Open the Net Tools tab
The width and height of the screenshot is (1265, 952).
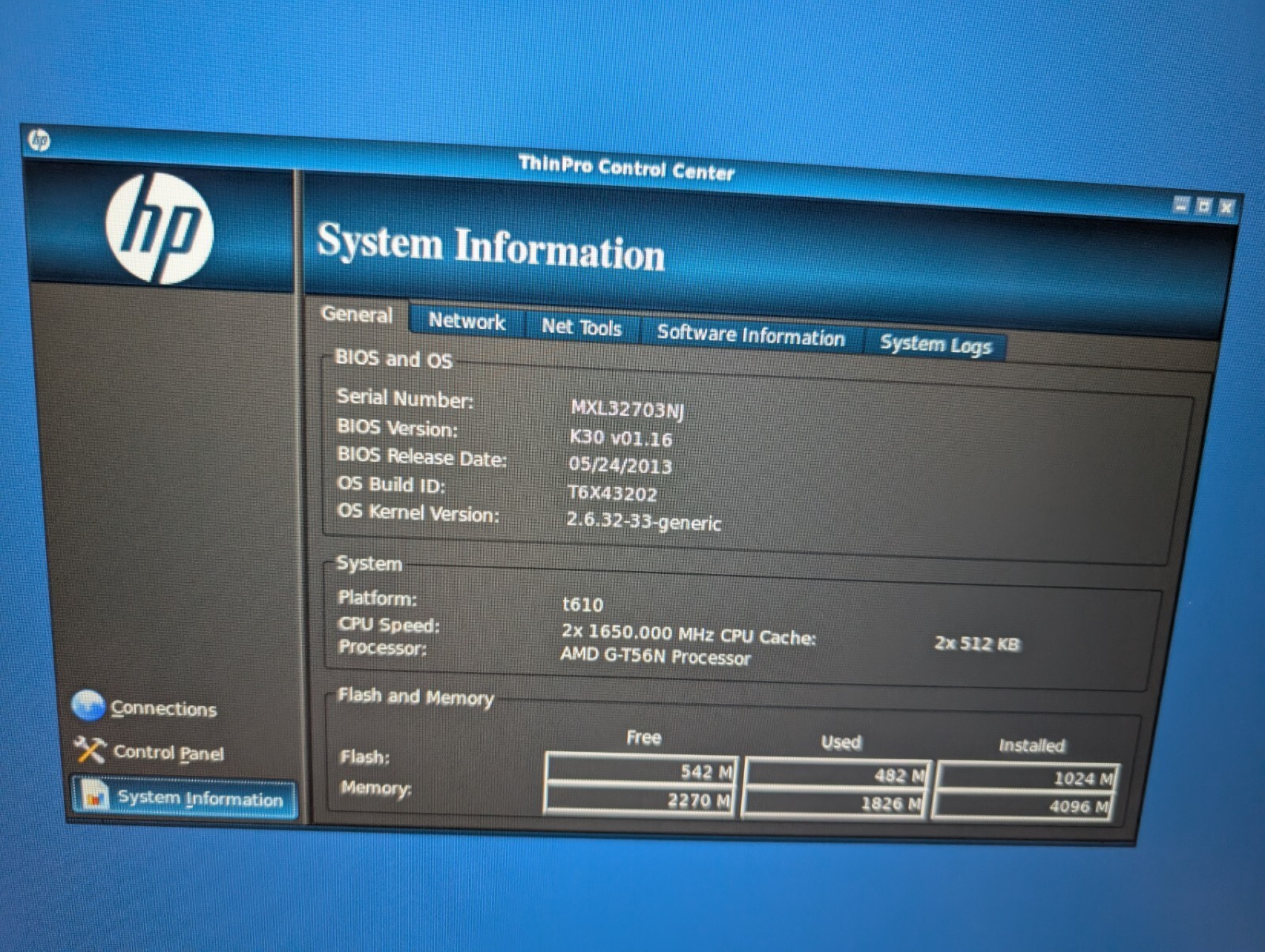pyautogui.click(x=581, y=327)
